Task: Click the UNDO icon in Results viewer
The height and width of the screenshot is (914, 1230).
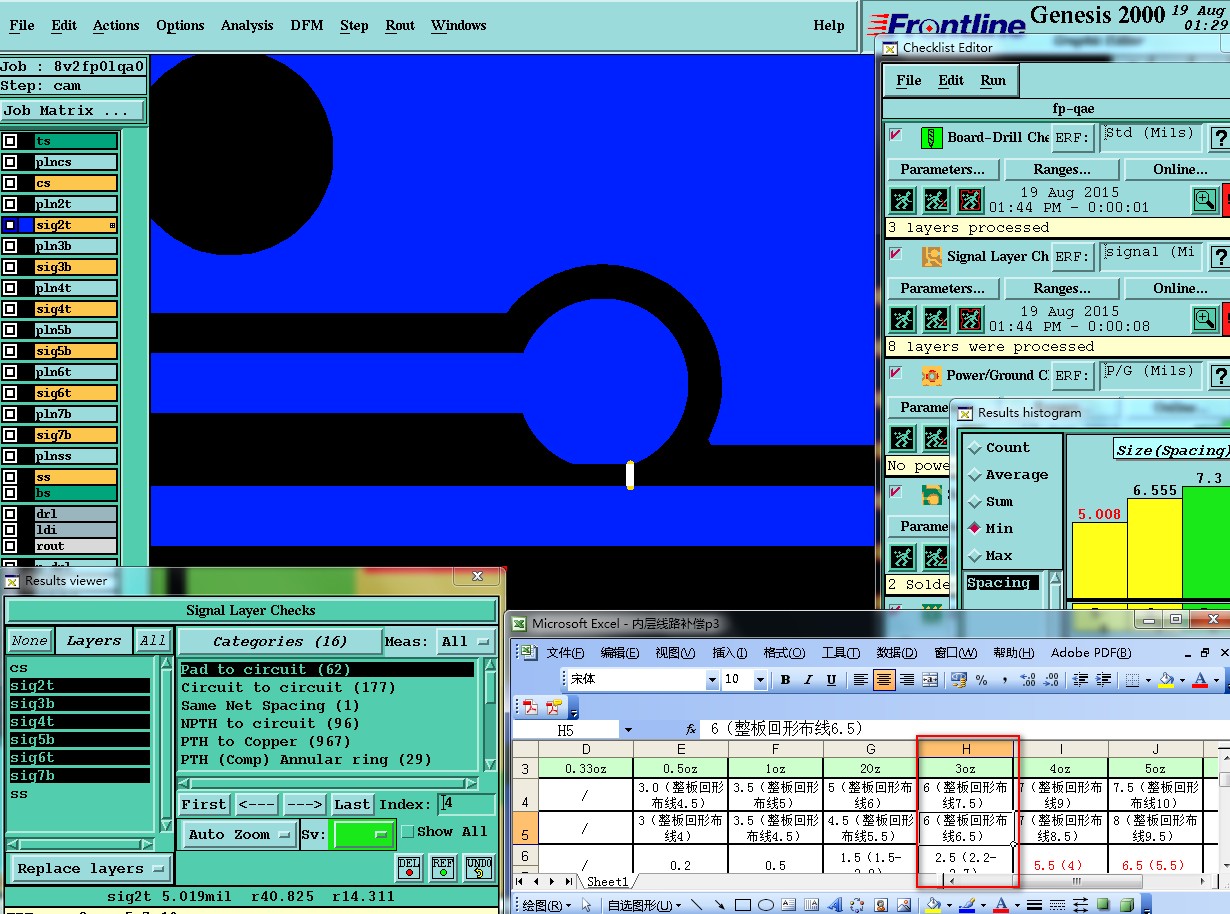Action: pos(479,867)
